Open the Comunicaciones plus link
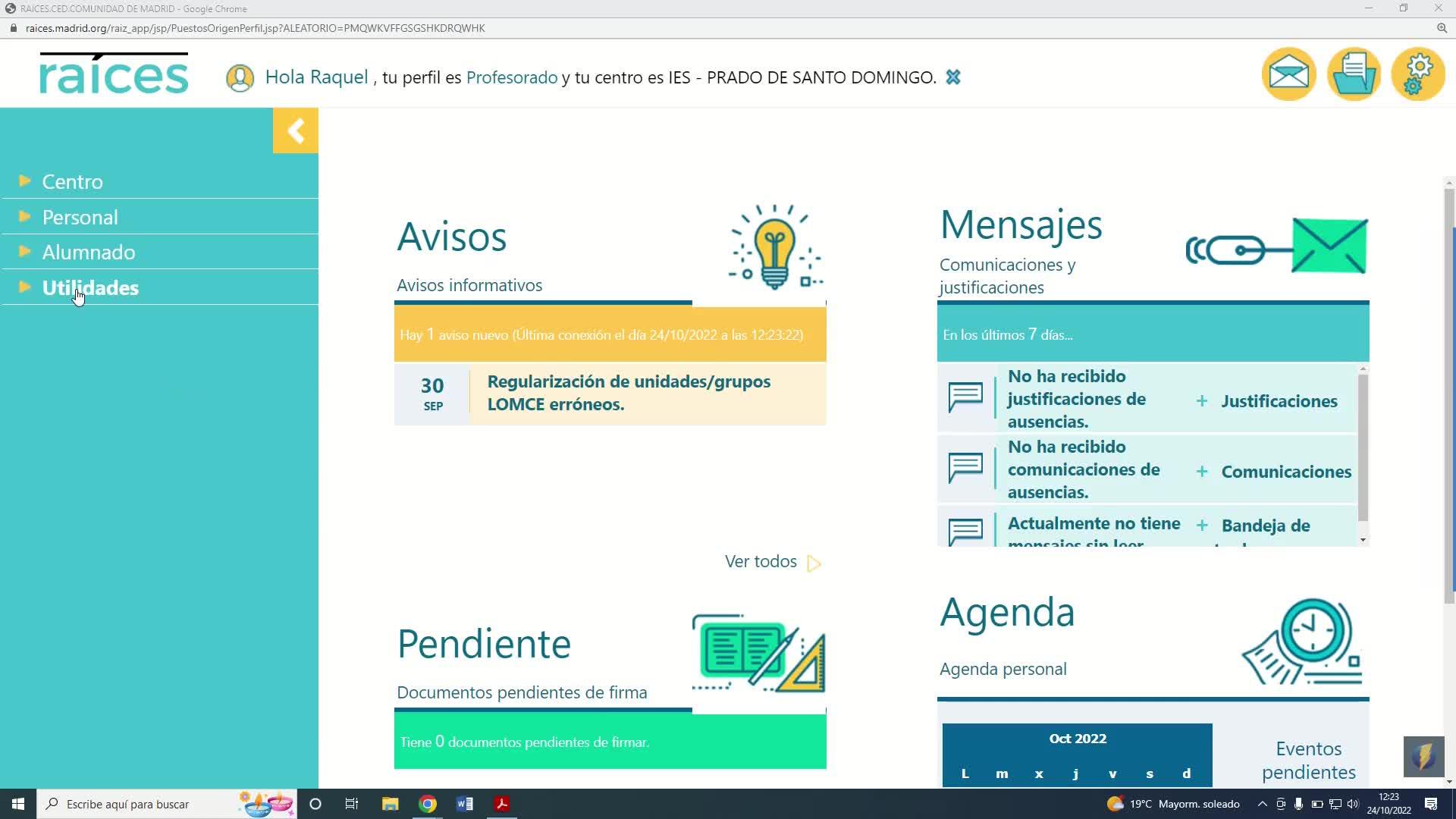 1285,472
